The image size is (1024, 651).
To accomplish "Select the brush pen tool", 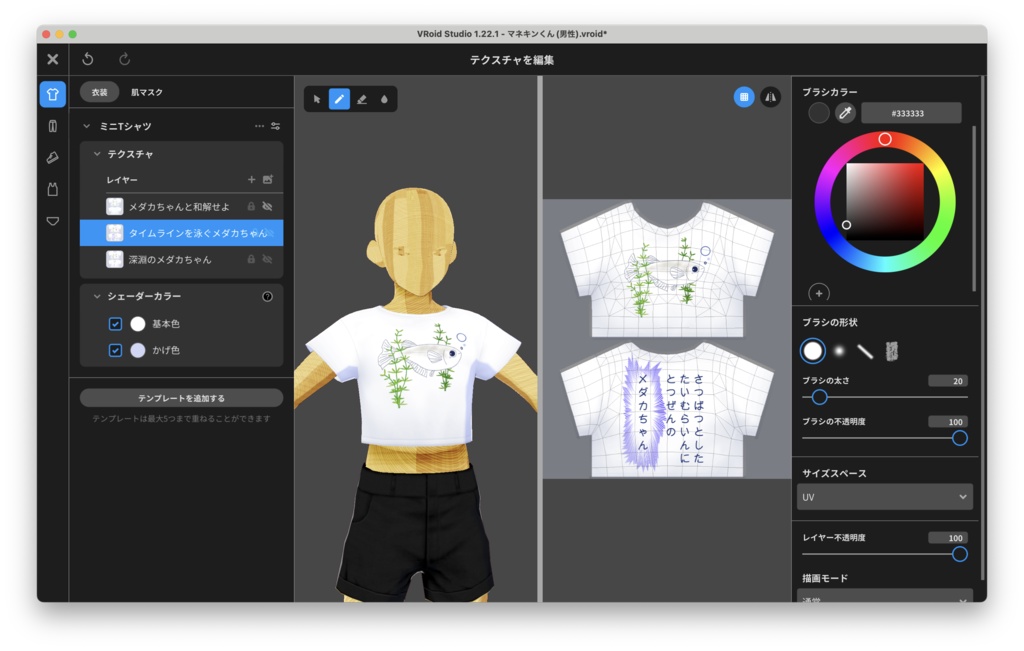I will click(339, 99).
